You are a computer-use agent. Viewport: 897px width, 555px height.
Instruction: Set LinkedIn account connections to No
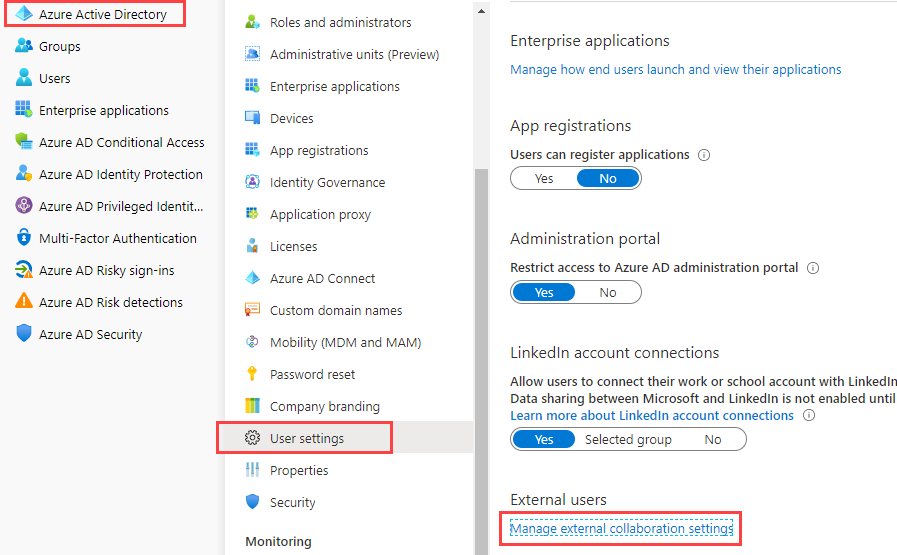coord(712,439)
